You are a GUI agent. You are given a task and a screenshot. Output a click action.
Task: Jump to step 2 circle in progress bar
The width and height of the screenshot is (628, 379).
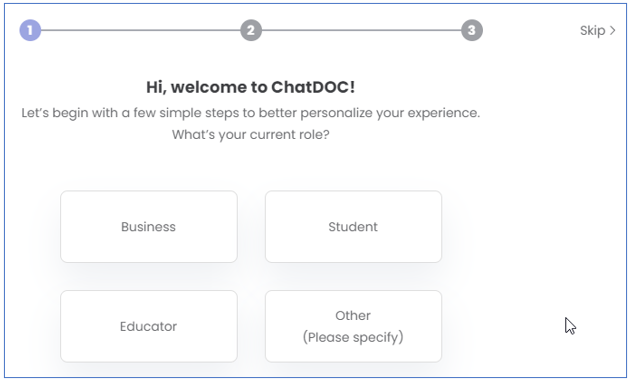click(x=251, y=30)
